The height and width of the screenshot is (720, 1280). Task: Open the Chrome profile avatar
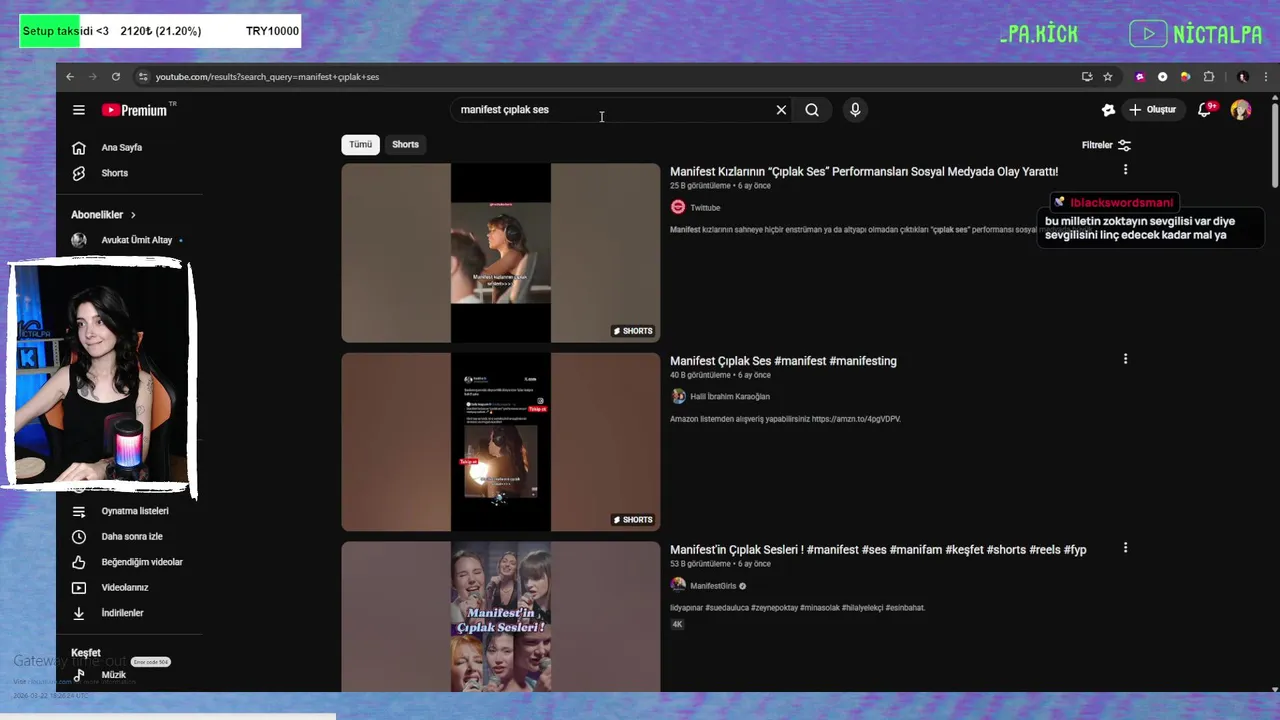pos(1243,77)
